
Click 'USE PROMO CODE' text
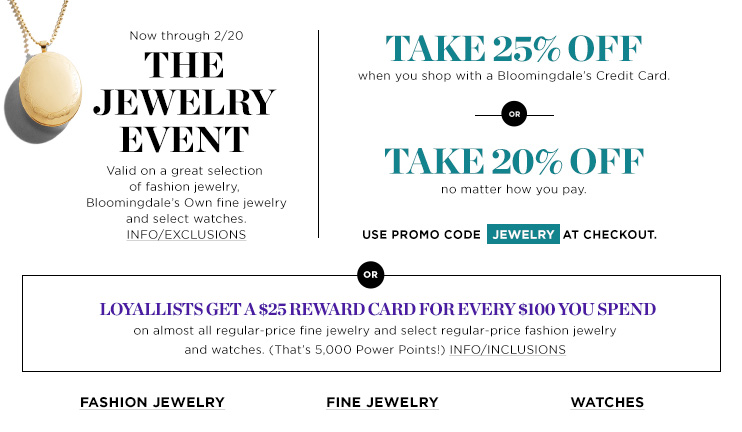(421, 235)
